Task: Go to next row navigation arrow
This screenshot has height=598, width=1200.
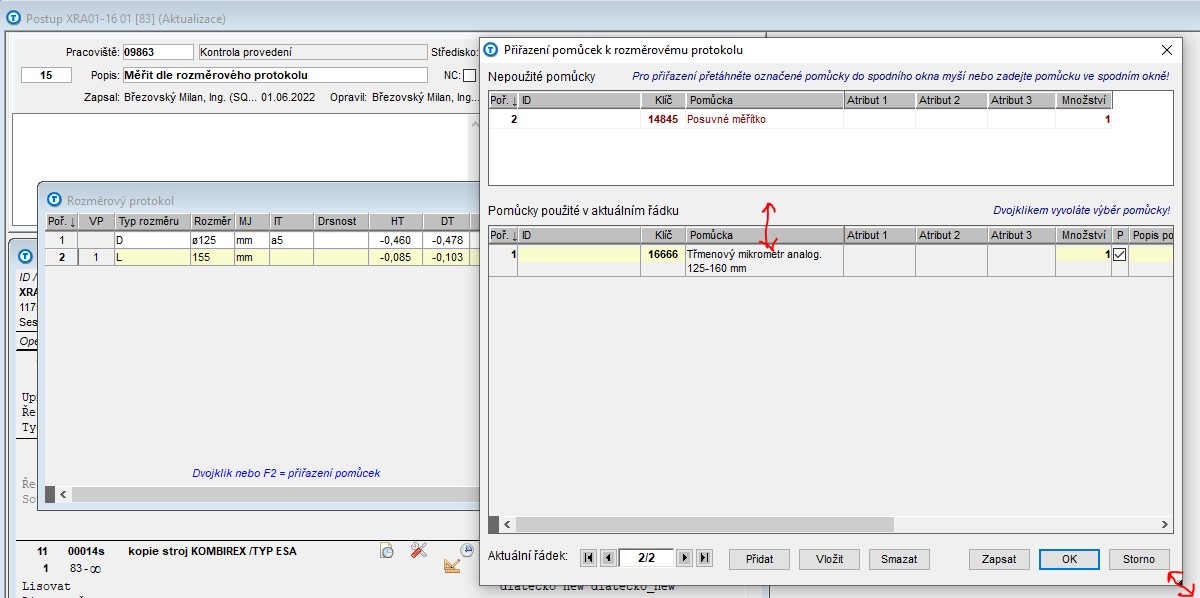Action: point(685,558)
